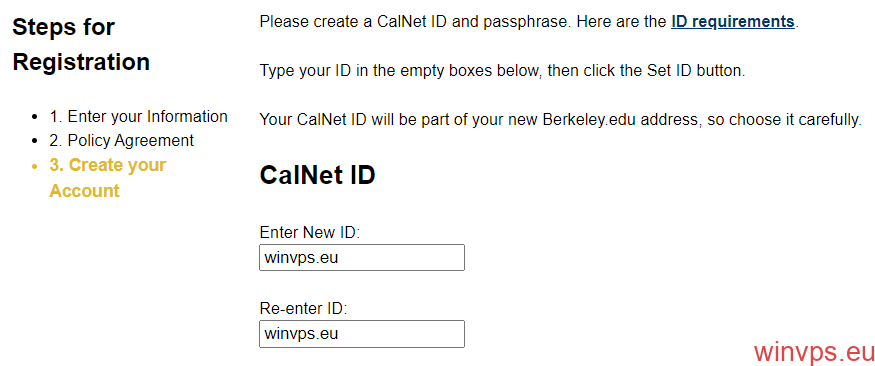Click the yellow bullet beside Create your Account

click(35, 166)
